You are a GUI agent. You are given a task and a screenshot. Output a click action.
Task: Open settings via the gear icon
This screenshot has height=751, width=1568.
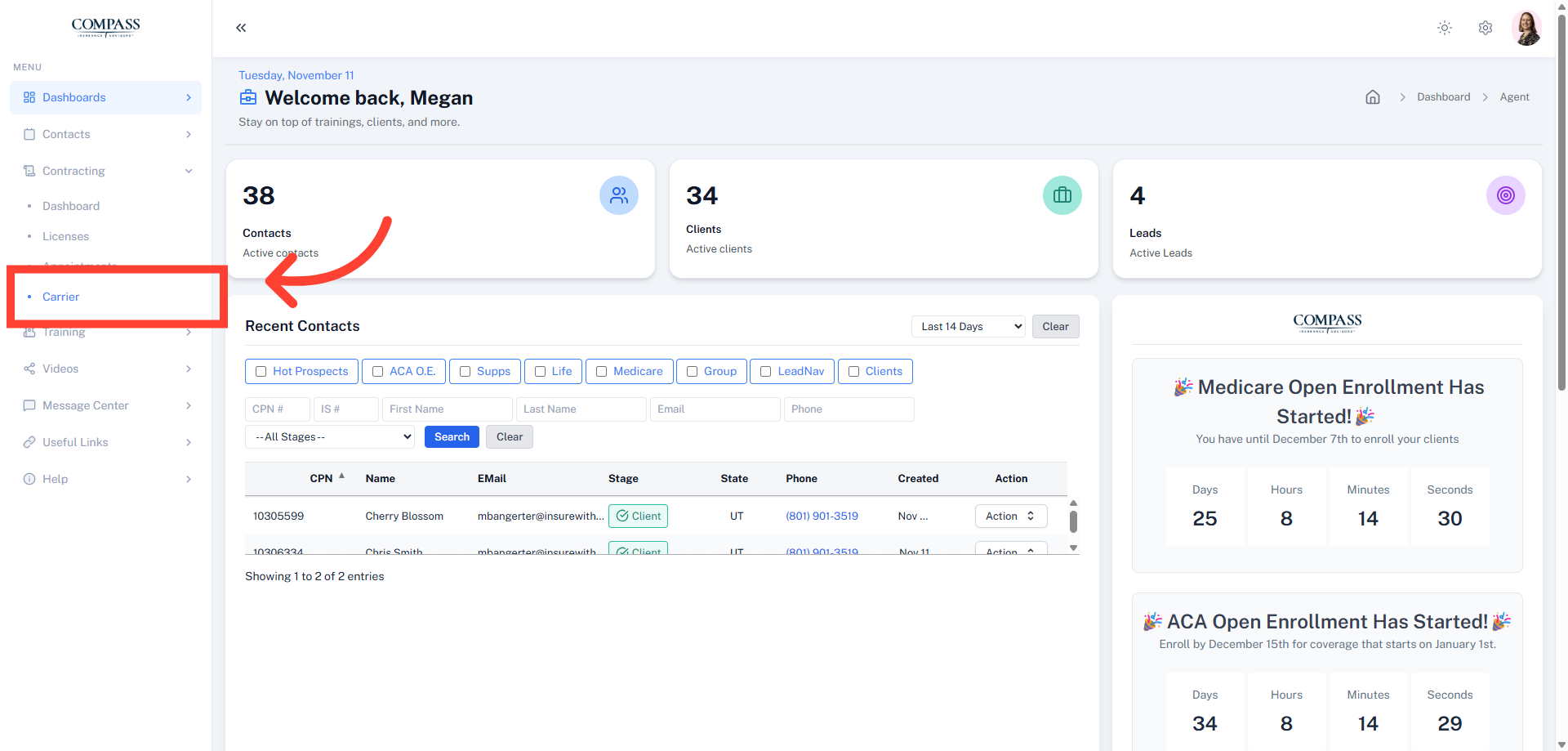pos(1485,28)
